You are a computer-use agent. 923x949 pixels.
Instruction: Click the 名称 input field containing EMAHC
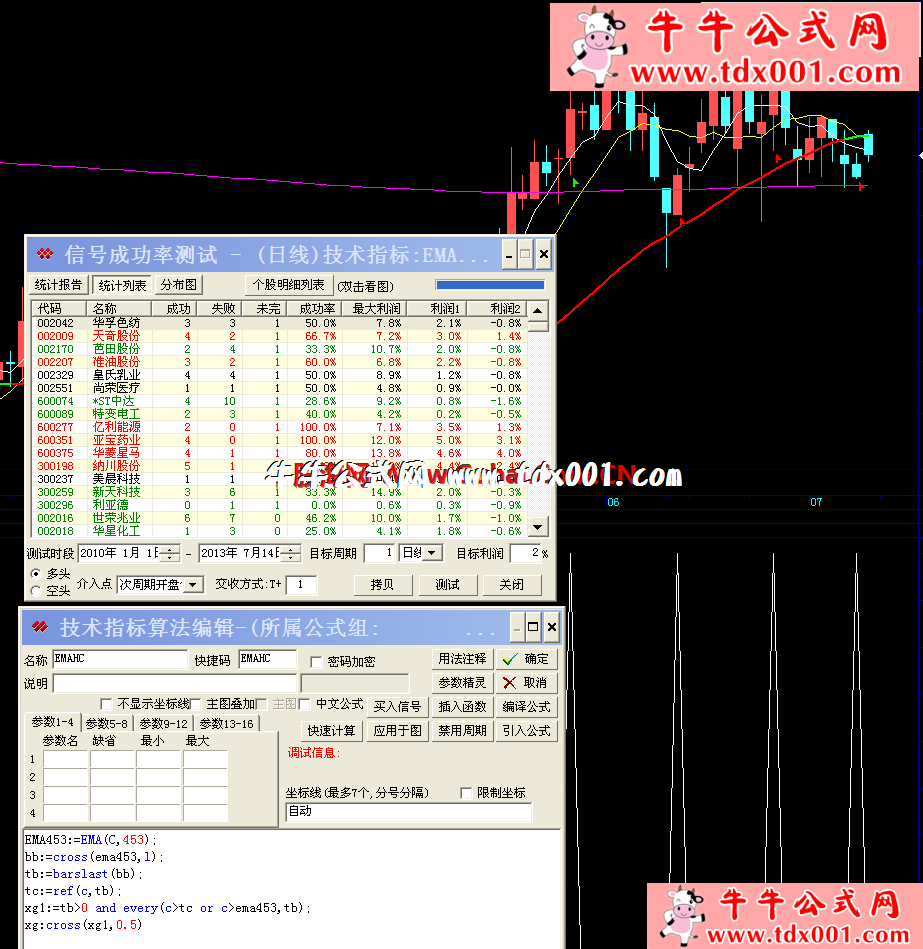click(119, 659)
